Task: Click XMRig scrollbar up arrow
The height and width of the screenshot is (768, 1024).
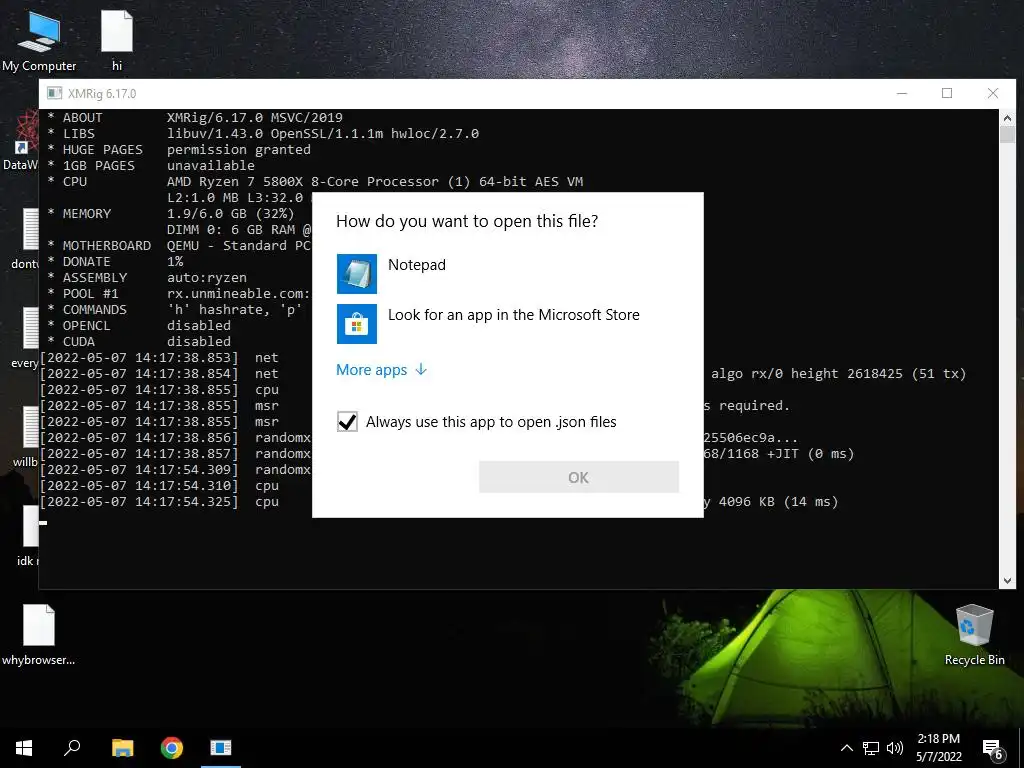Action: coord(1007,118)
